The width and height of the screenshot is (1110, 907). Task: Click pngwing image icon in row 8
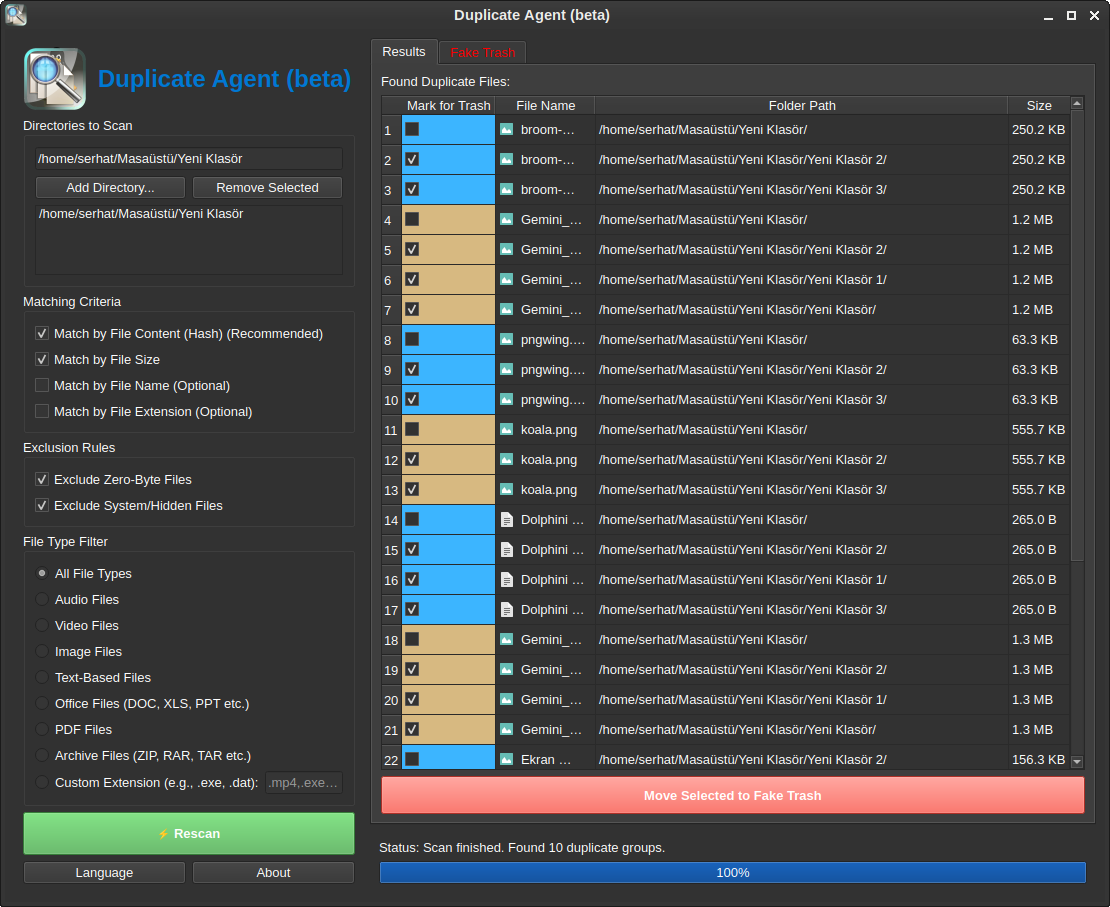point(506,340)
